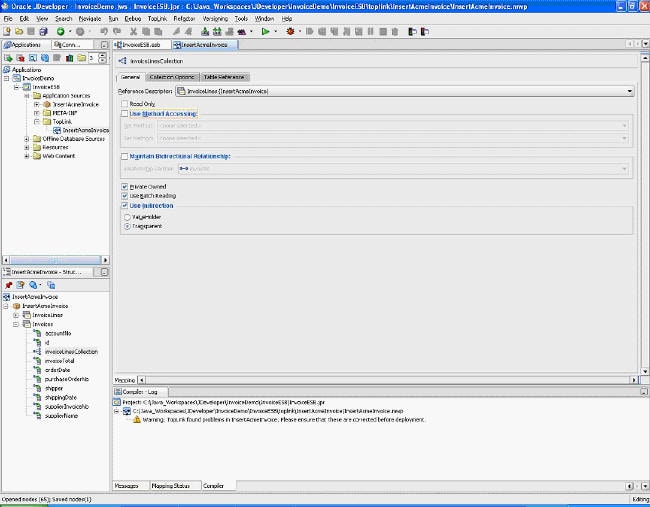Viewport: 650px width, 507px height.
Task: Expand the Resources folder node
Action: (27, 148)
